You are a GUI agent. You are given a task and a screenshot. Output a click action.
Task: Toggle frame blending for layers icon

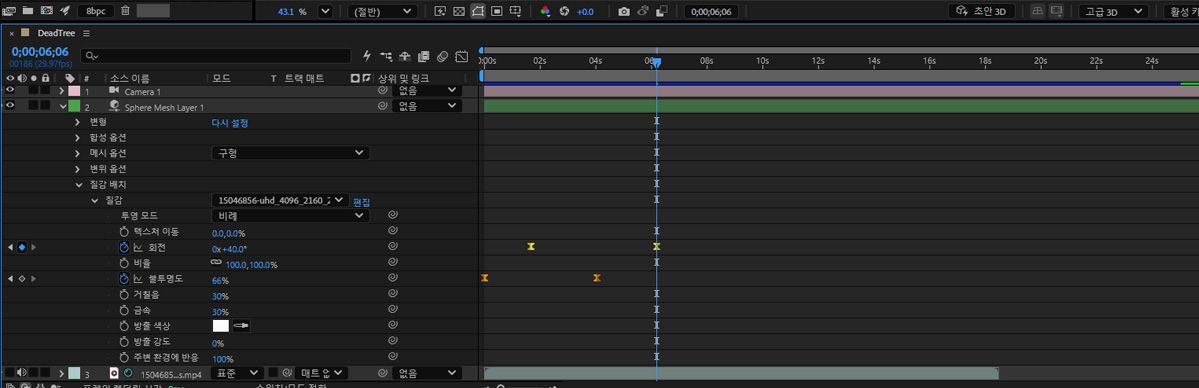coord(424,57)
